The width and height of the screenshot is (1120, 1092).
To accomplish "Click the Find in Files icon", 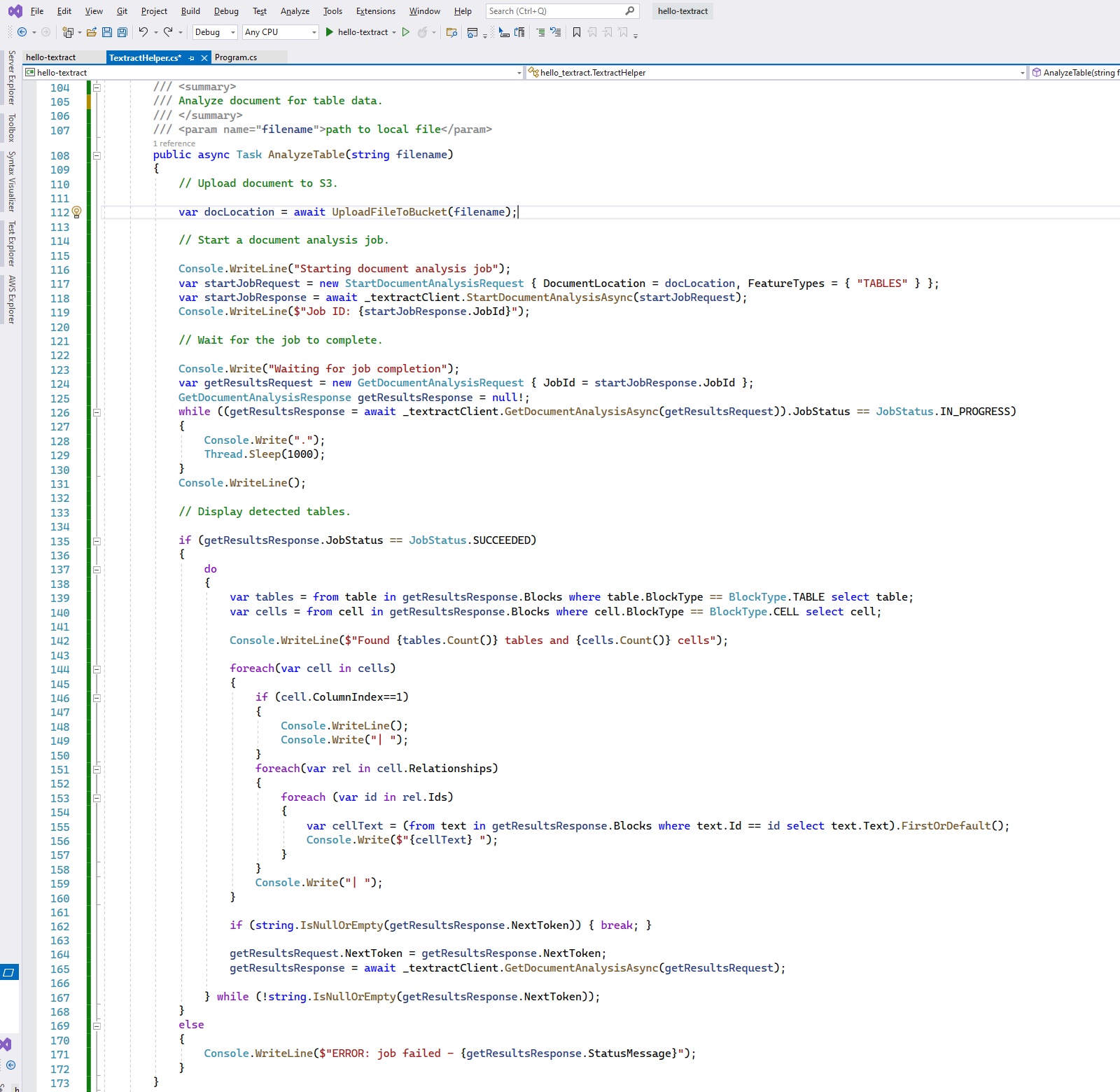I will (451, 32).
